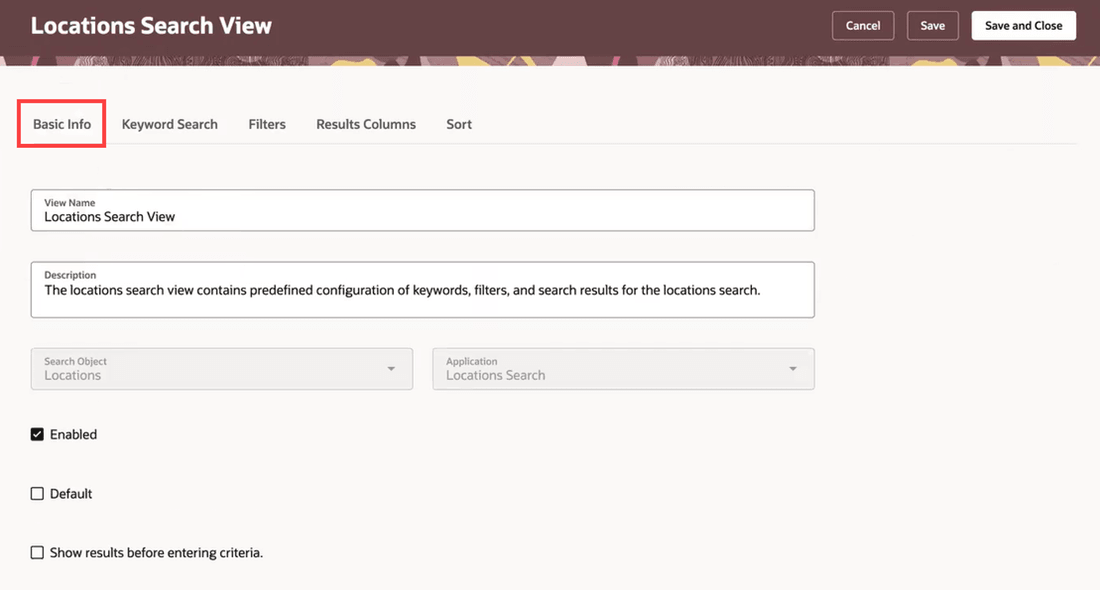The height and width of the screenshot is (590, 1100).
Task: Click the Search Object dropdown arrow
Action: (391, 369)
